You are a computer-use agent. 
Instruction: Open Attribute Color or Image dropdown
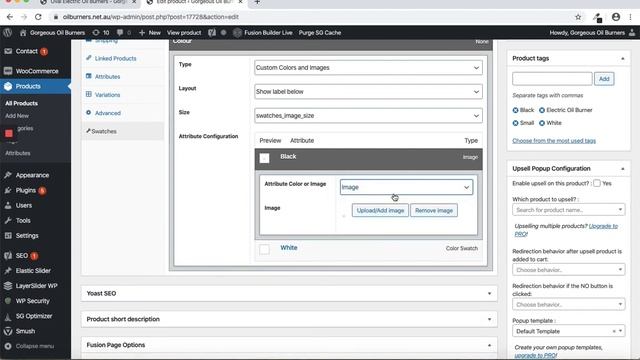pos(406,187)
